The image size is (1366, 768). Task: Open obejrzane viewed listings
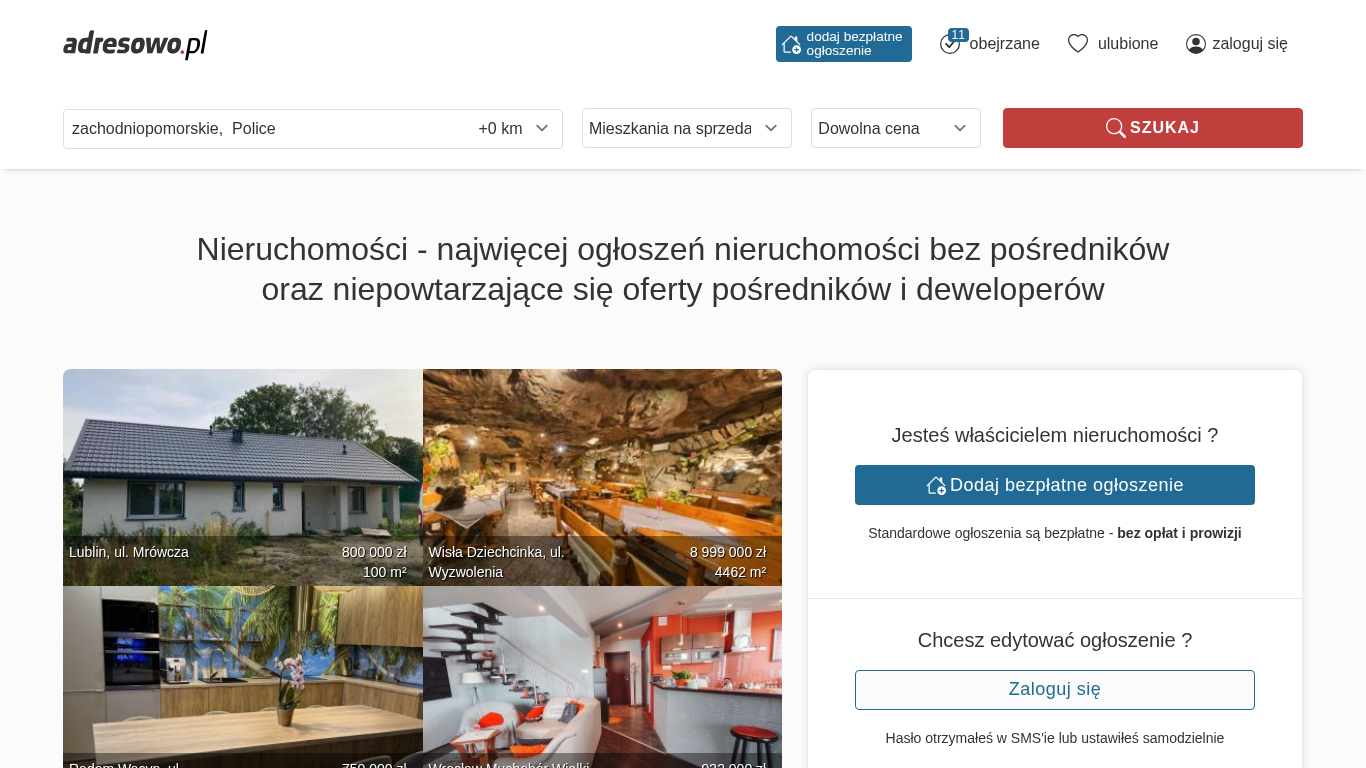[1004, 44]
